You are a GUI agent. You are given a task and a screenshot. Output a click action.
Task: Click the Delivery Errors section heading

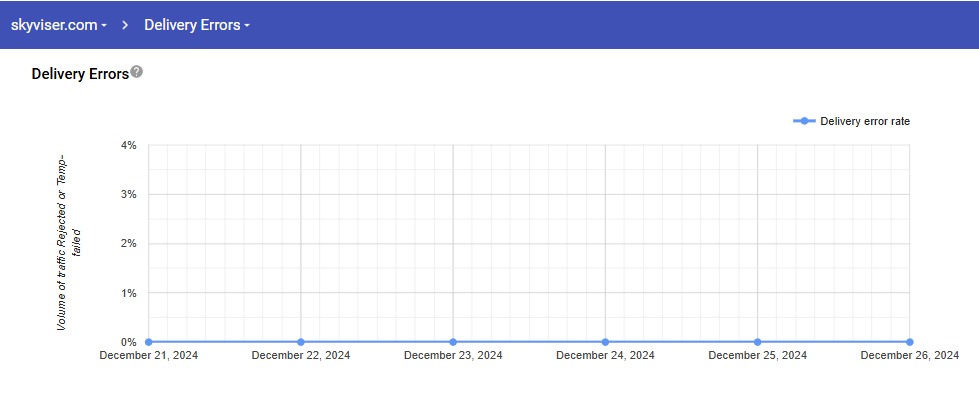tap(80, 74)
